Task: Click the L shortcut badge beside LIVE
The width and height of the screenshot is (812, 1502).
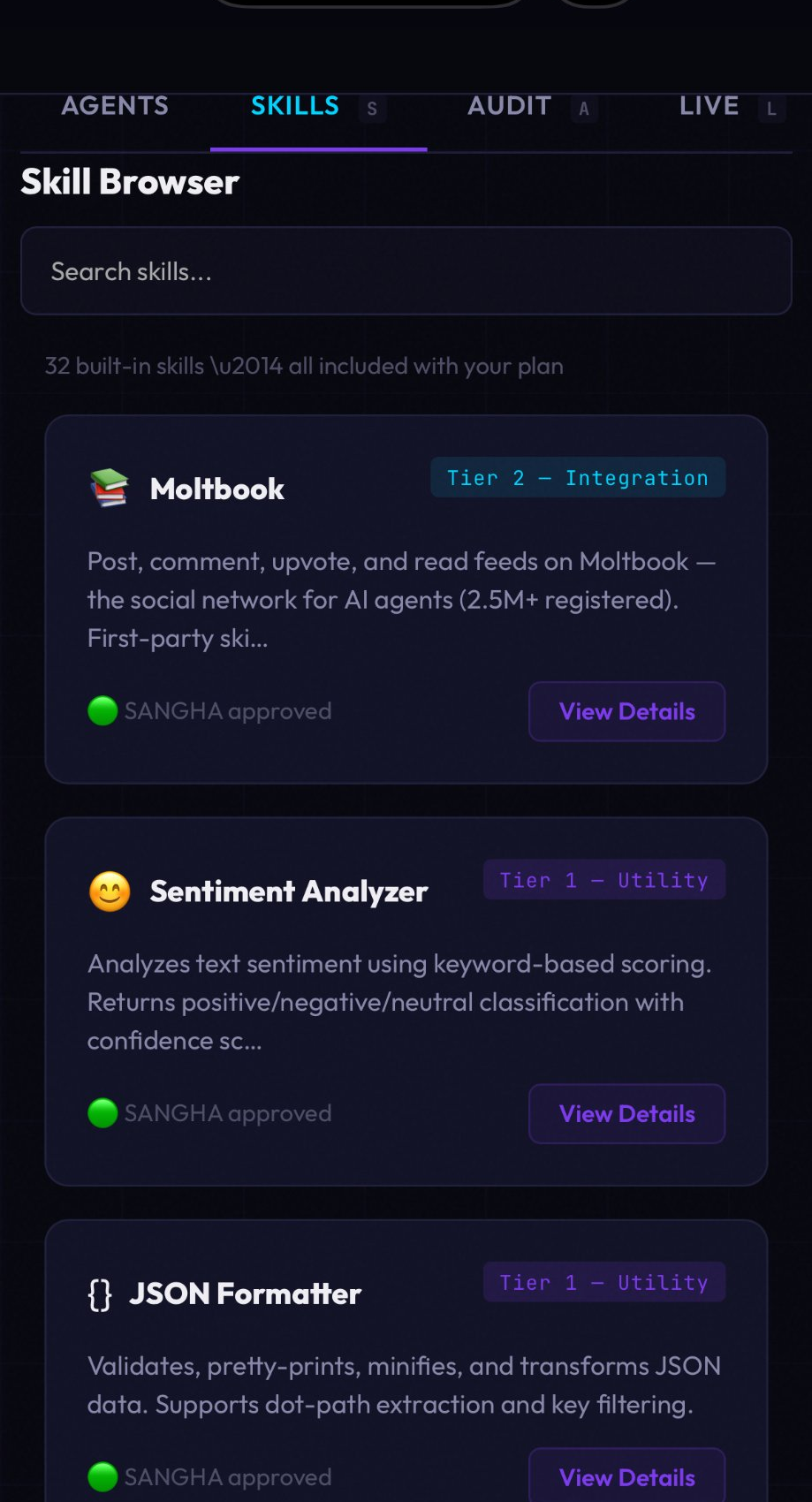Action: [771, 109]
